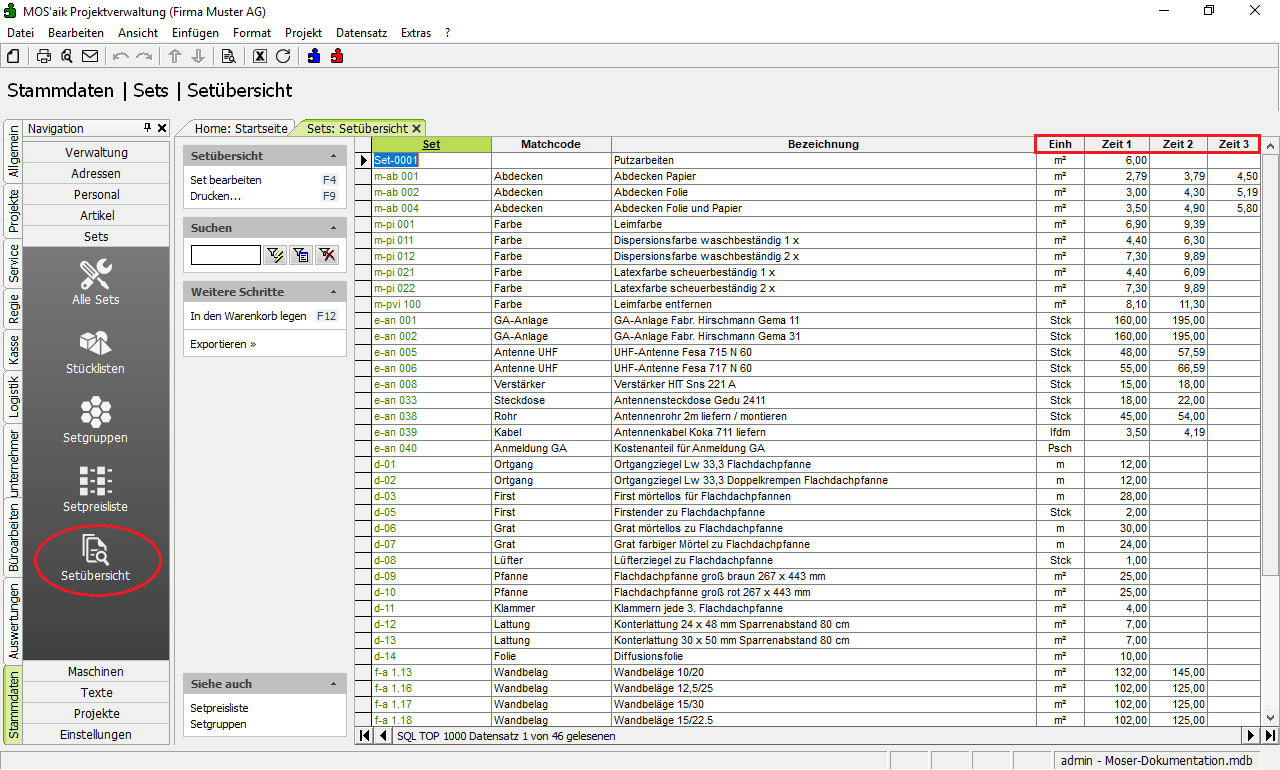Viewport: 1280px width, 770px height.
Task: Open the Datensatz menu
Action: pos(361,33)
